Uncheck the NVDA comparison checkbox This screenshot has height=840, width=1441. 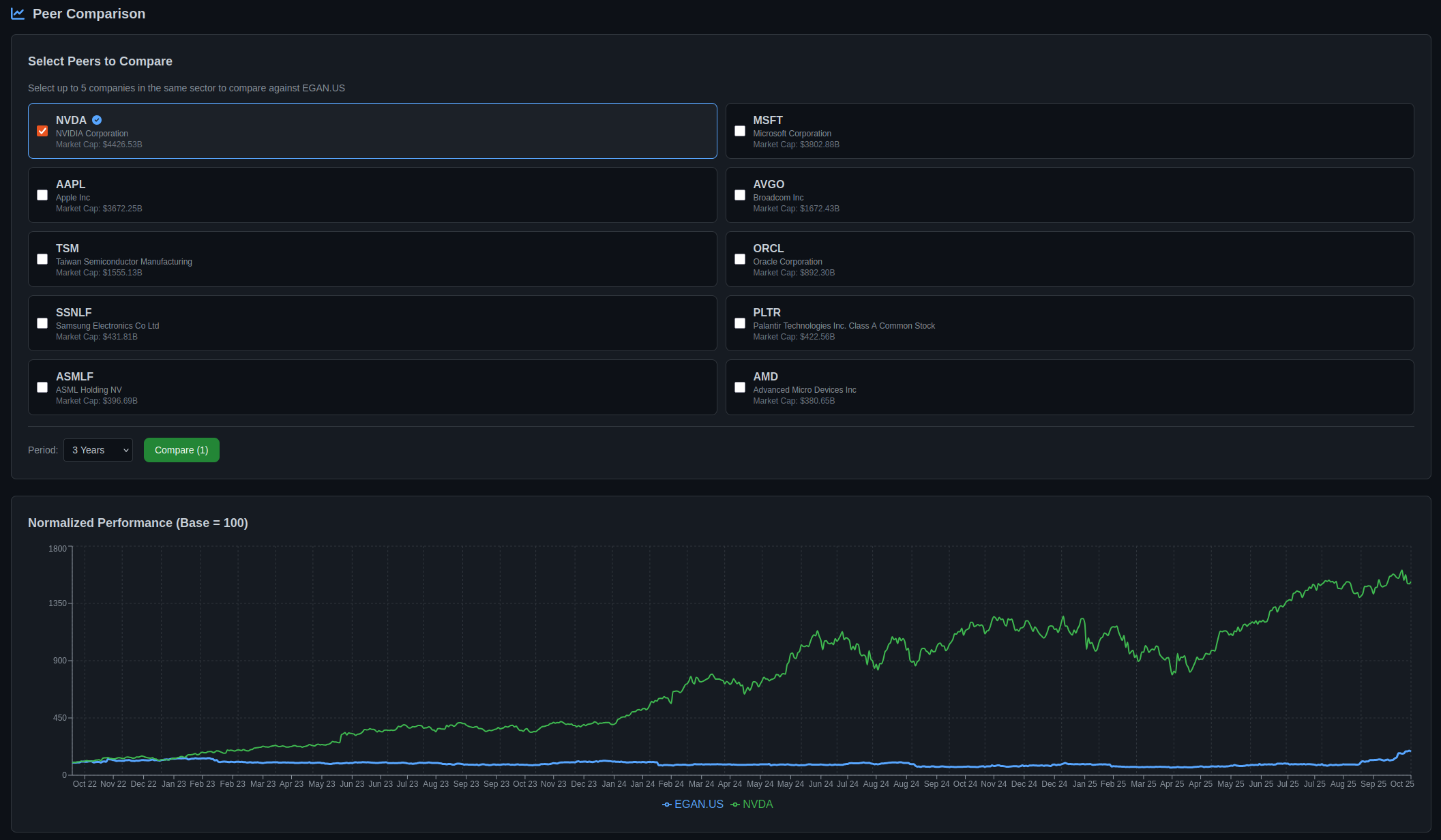pyautogui.click(x=42, y=131)
